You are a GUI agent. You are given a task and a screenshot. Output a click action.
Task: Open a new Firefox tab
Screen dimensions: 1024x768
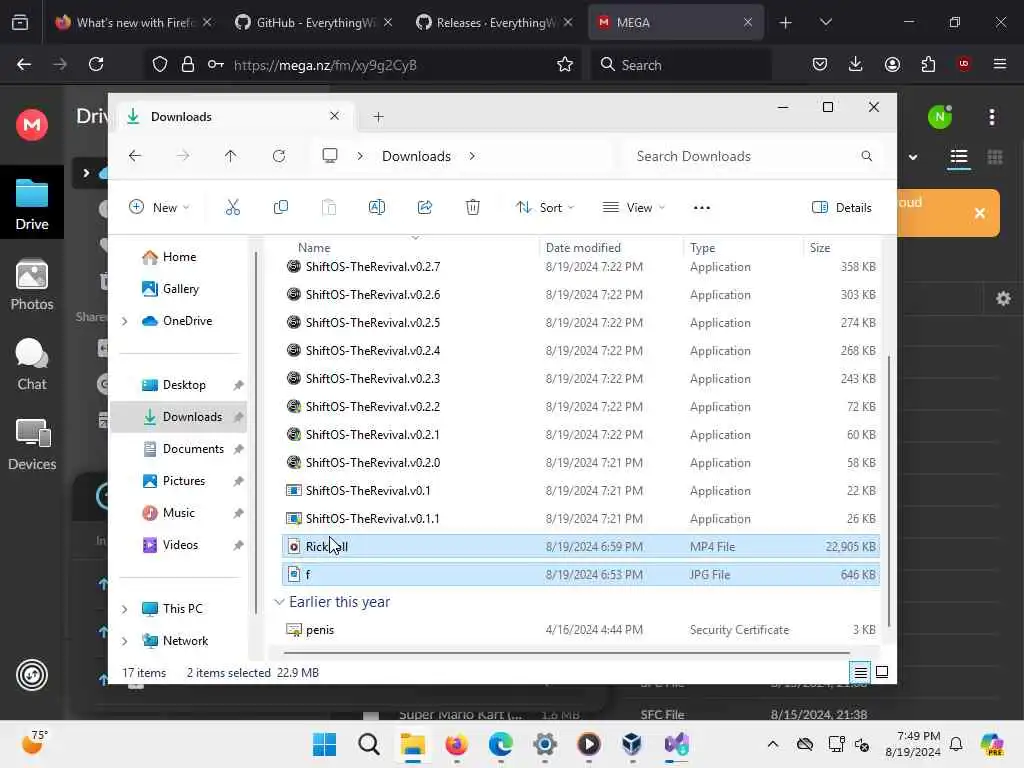(x=786, y=22)
